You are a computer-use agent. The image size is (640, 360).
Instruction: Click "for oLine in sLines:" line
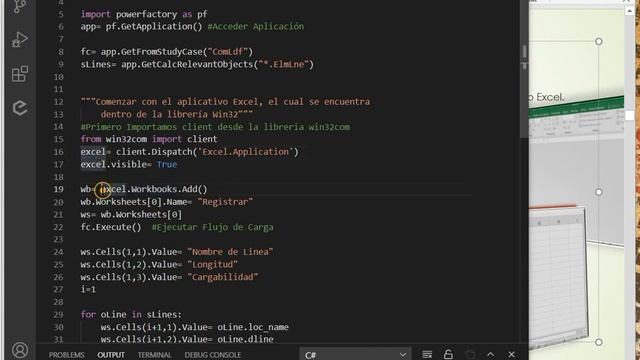[131, 315]
